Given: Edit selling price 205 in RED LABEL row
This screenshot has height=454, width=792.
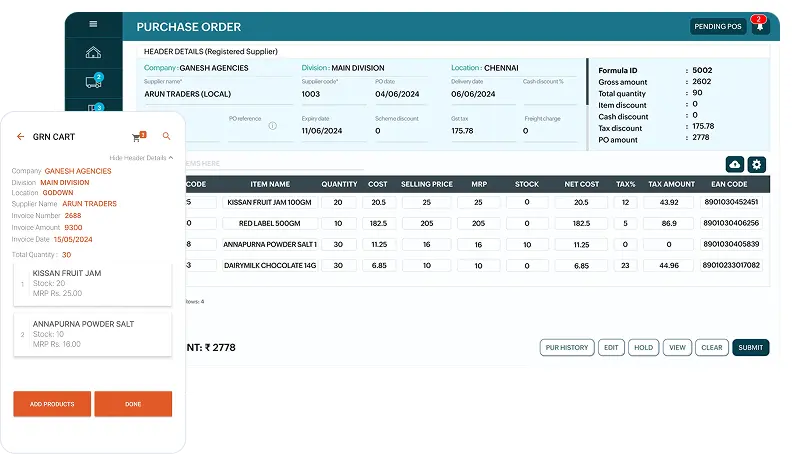Looking at the screenshot, I should pyautogui.click(x=427, y=223).
